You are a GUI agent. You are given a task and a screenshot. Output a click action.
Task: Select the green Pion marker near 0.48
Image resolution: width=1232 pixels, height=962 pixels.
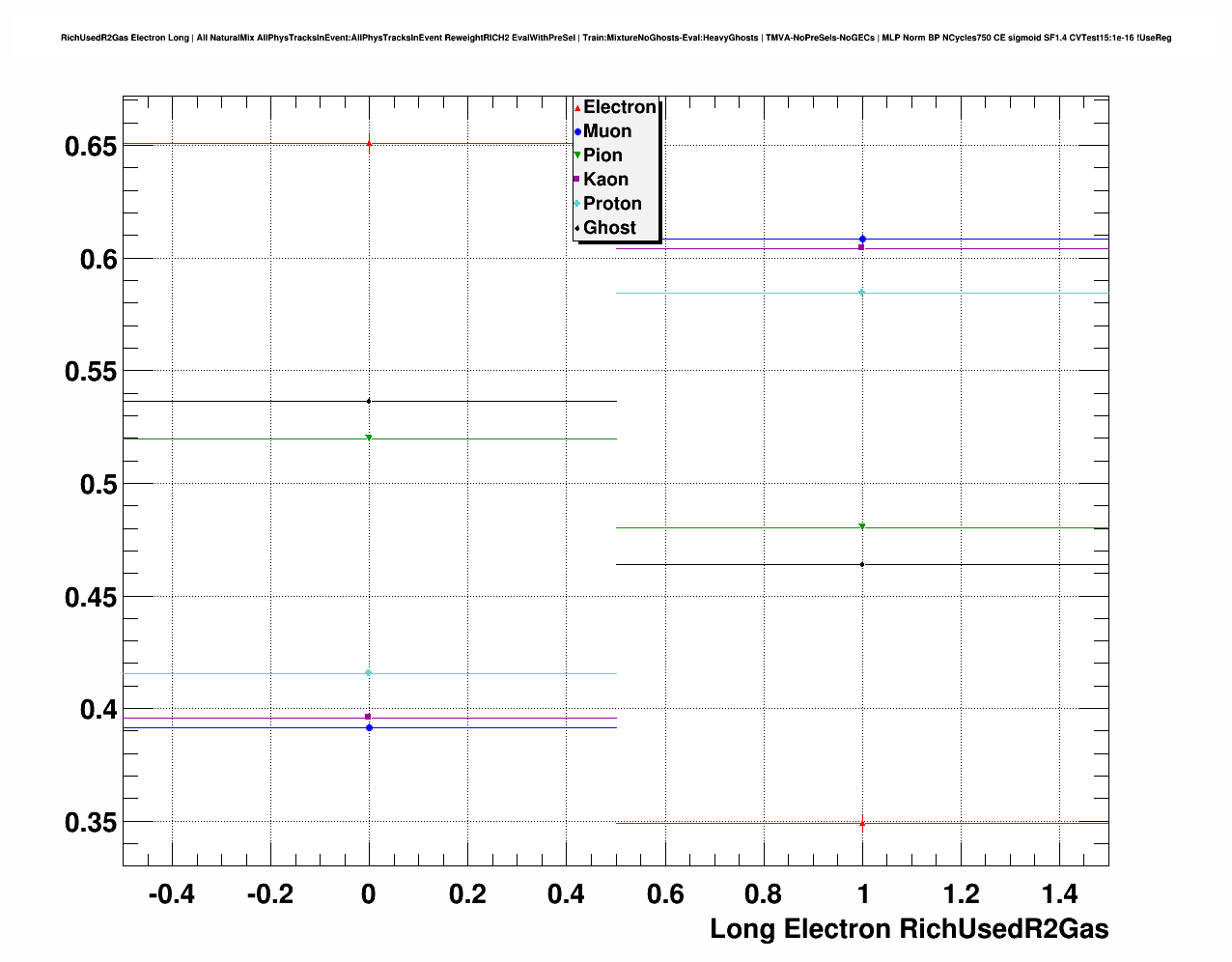tap(862, 527)
